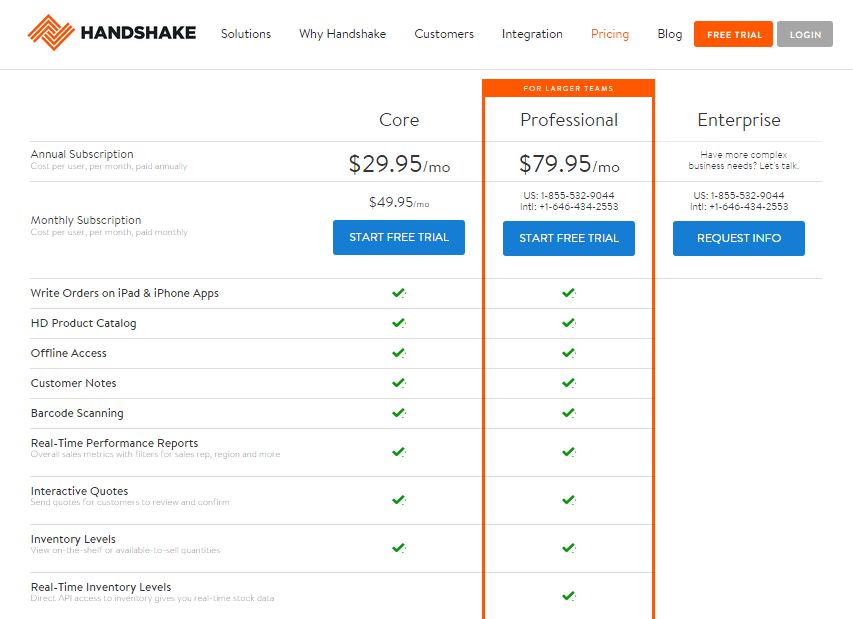Click the Enterprise column Intl phone number

click(x=739, y=207)
